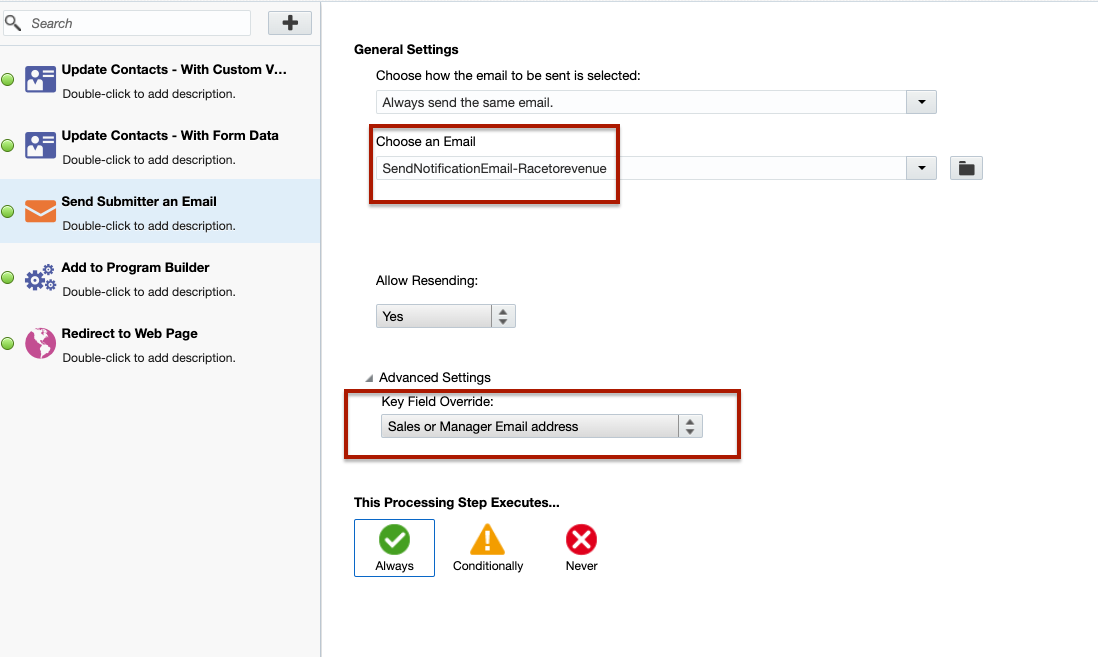Open the Allow Resending dropdown
Screen dimensions: 1098x657
coord(503,316)
